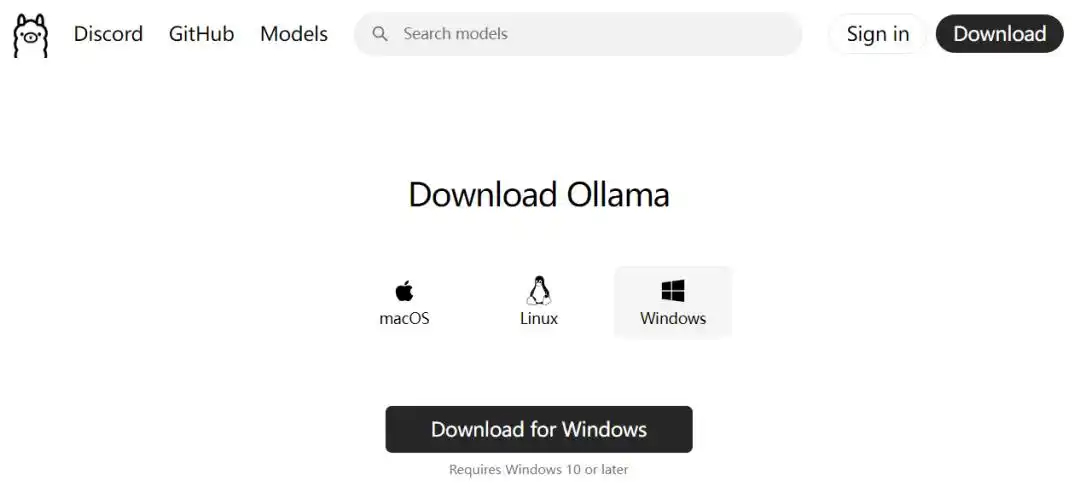Screen dimensions: 1080x498
Task: Select the highlighted Windows platform tile
Action: [x=673, y=302]
